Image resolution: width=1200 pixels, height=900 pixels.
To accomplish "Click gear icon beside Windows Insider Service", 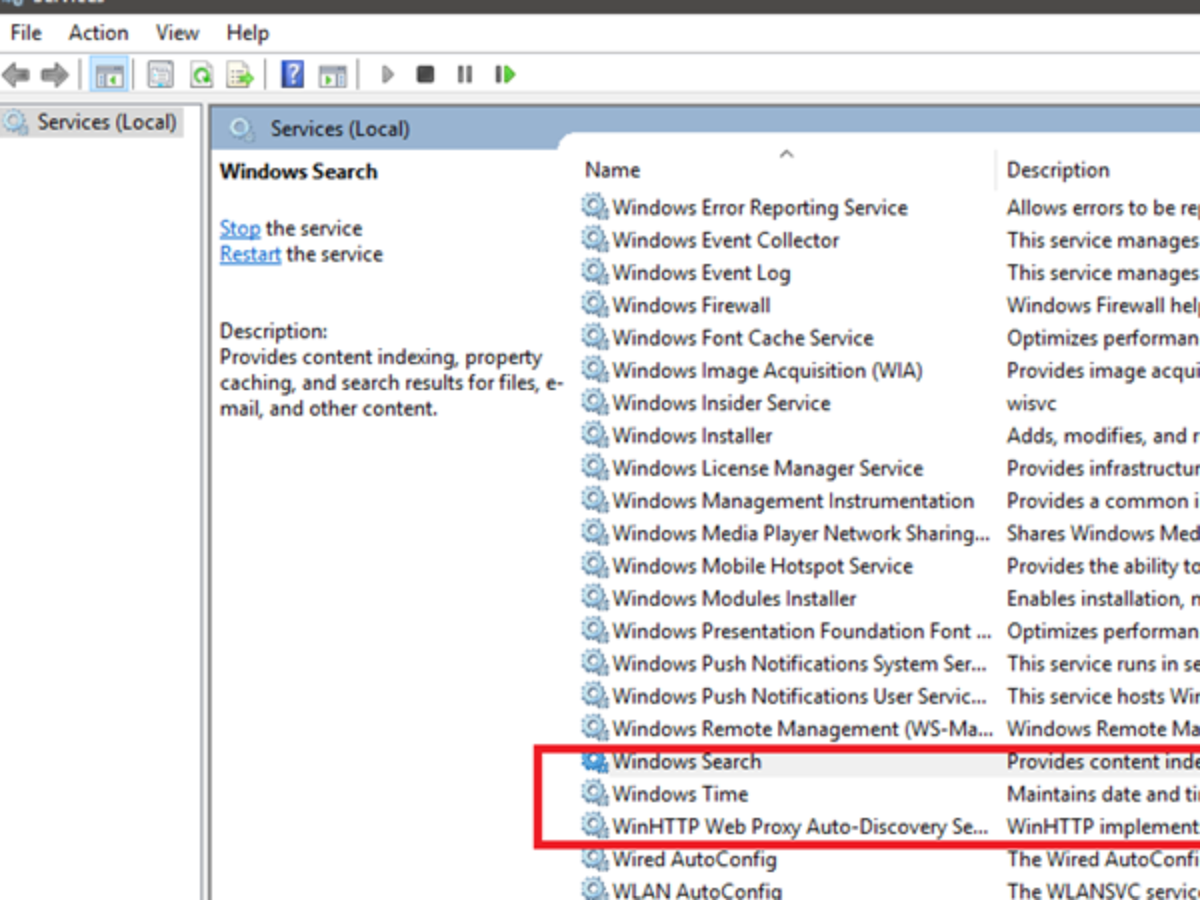I will pos(595,403).
